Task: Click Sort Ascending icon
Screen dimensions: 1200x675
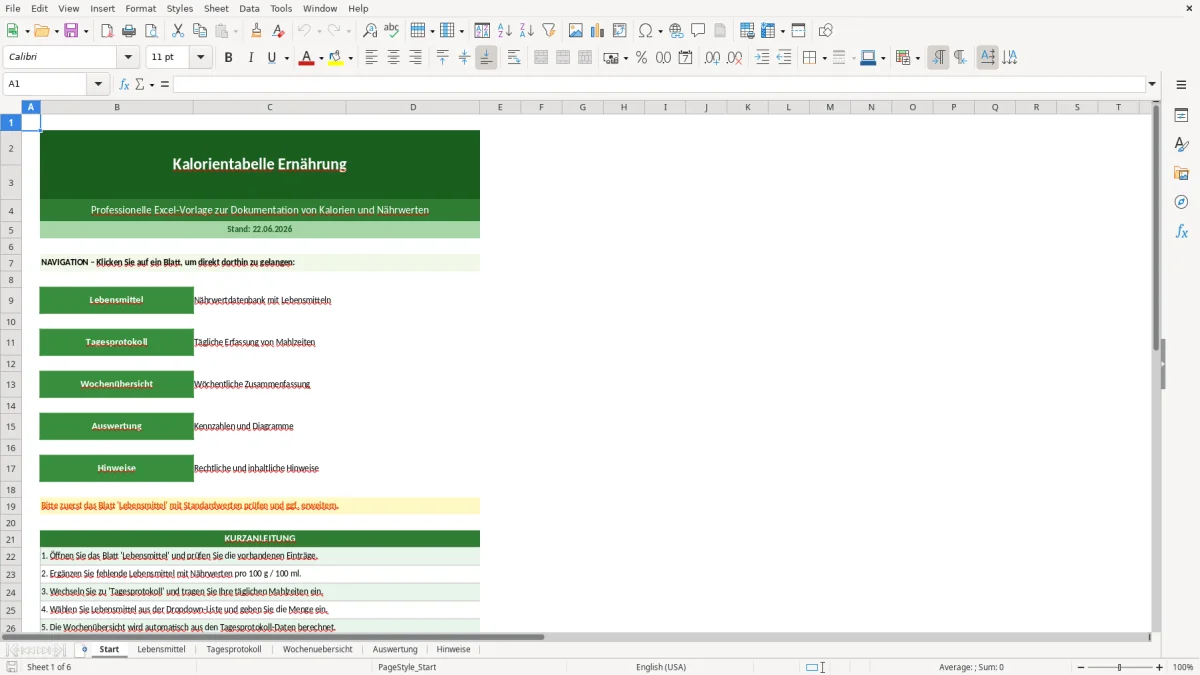Action: (505, 31)
